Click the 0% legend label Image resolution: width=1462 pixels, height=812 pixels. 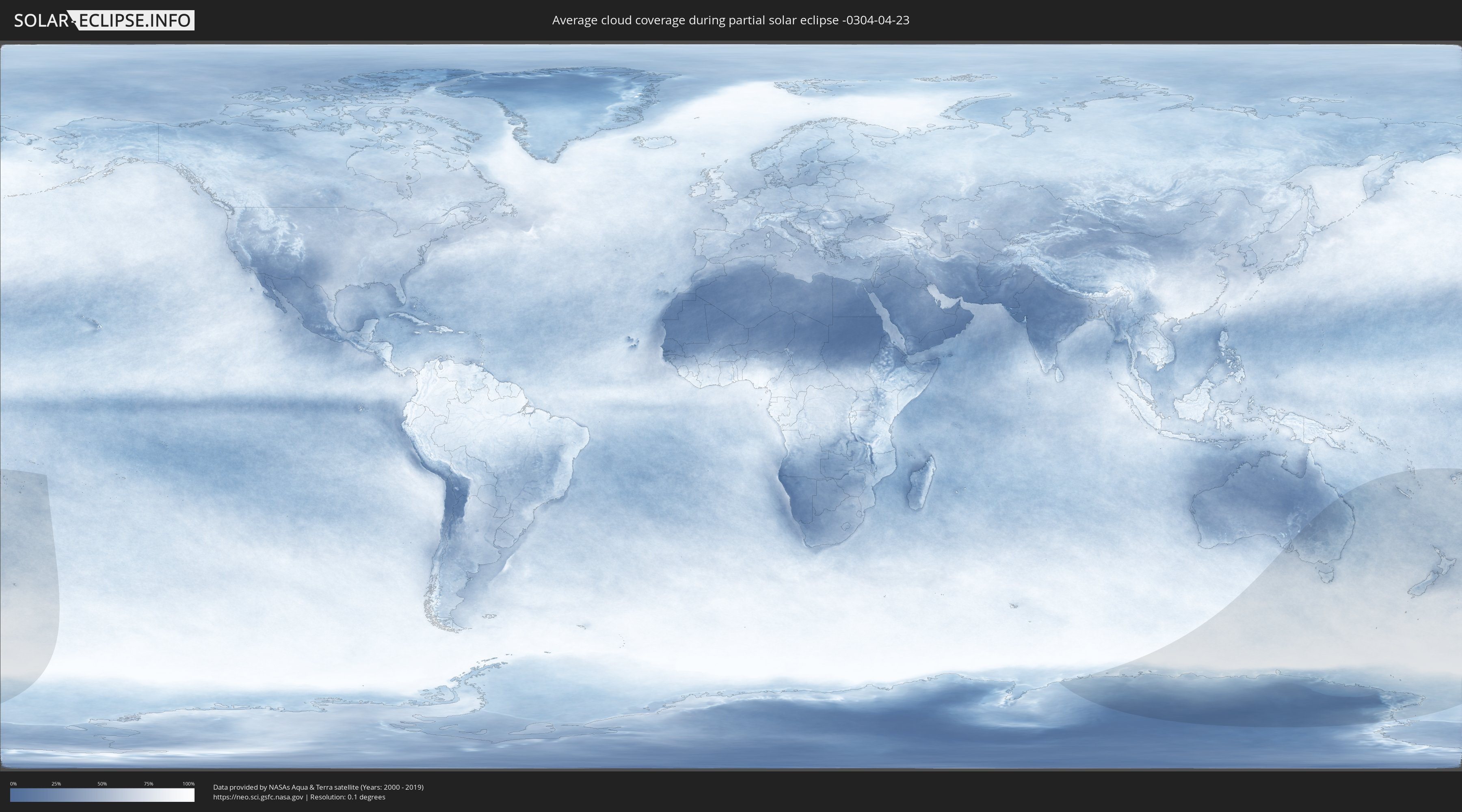(x=14, y=784)
